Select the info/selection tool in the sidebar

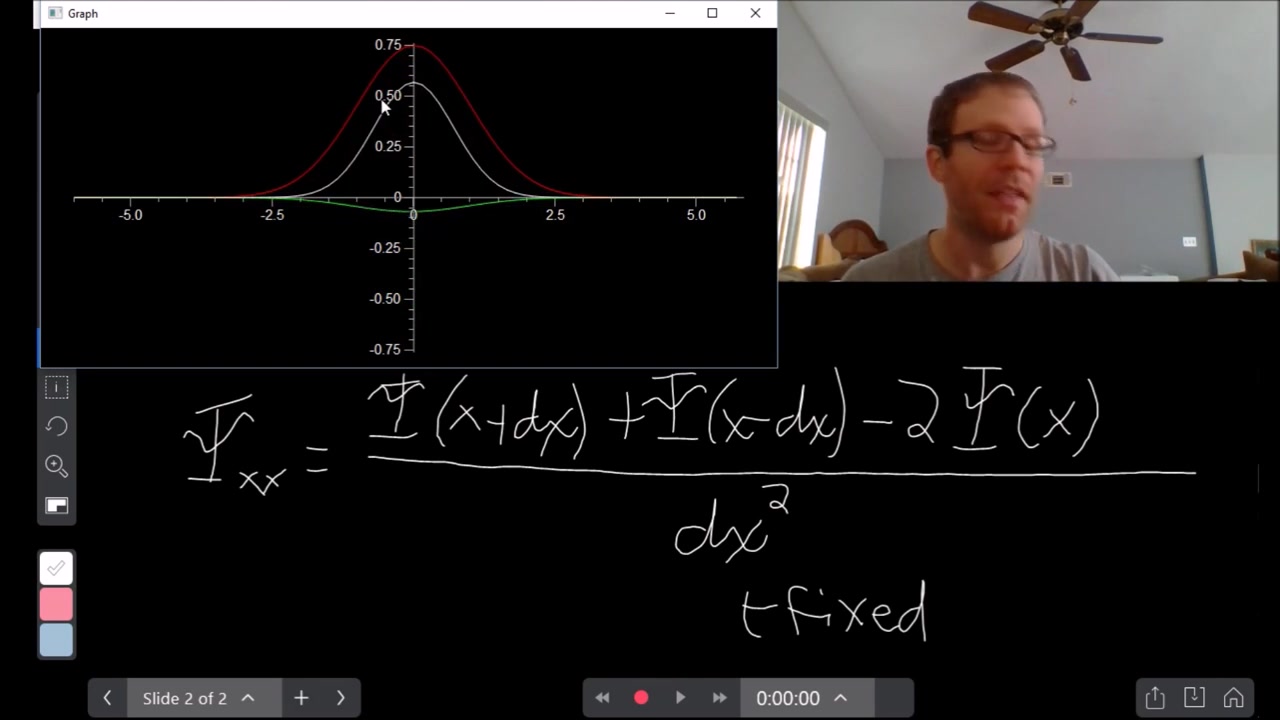click(x=56, y=388)
